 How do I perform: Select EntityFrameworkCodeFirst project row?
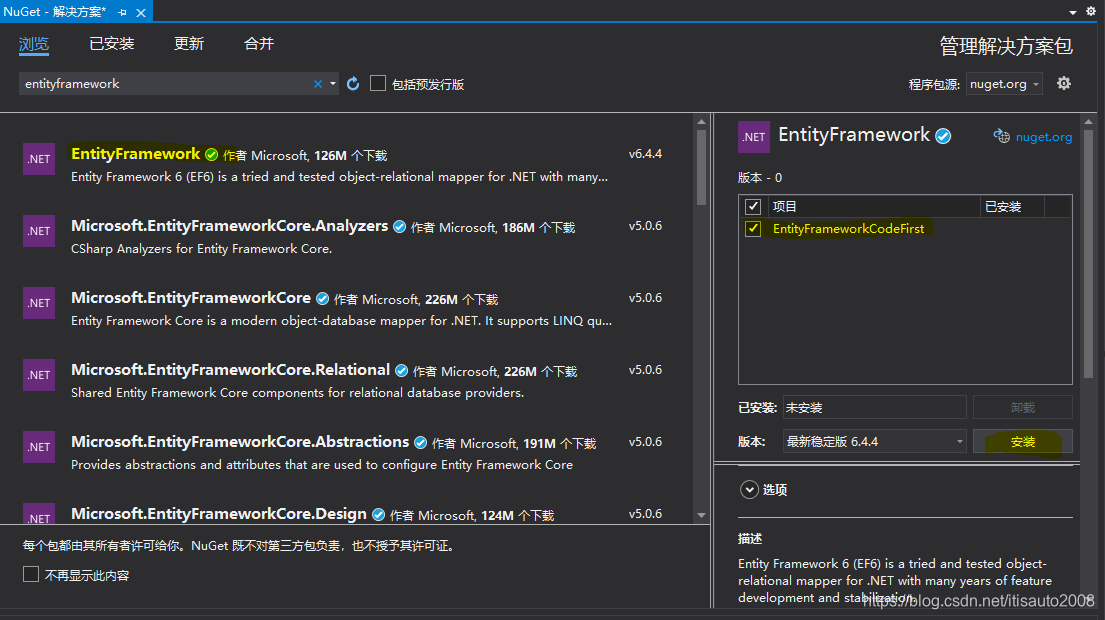905,228
